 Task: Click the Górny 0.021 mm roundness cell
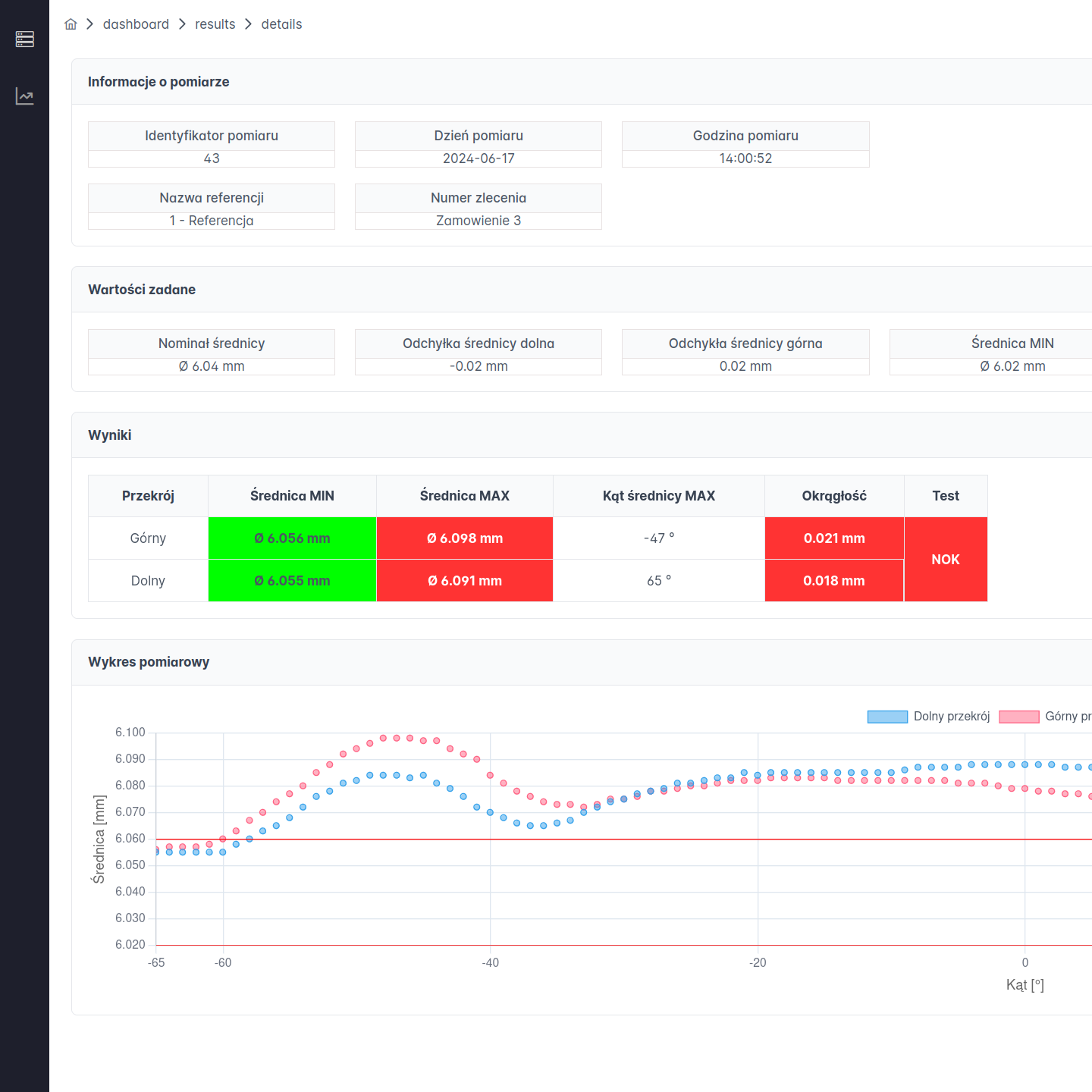coord(833,538)
